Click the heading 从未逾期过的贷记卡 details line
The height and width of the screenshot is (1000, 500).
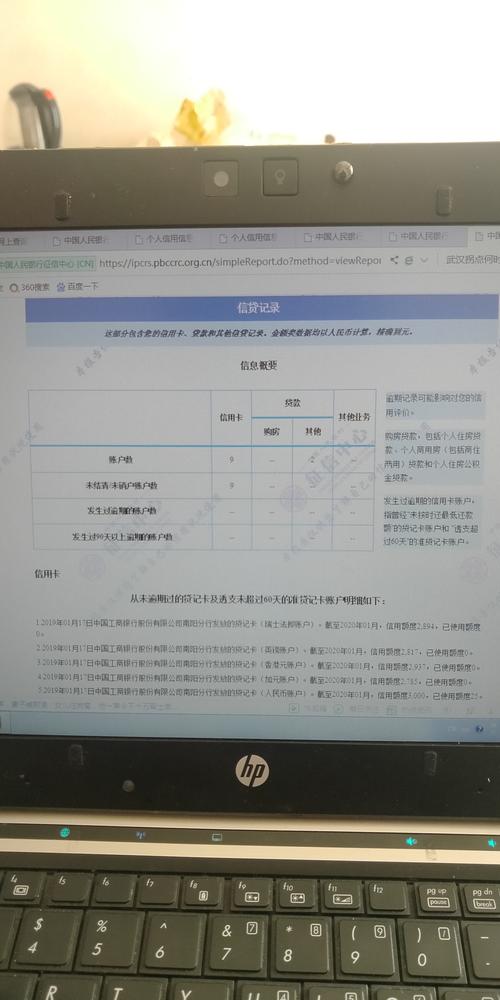point(258,600)
